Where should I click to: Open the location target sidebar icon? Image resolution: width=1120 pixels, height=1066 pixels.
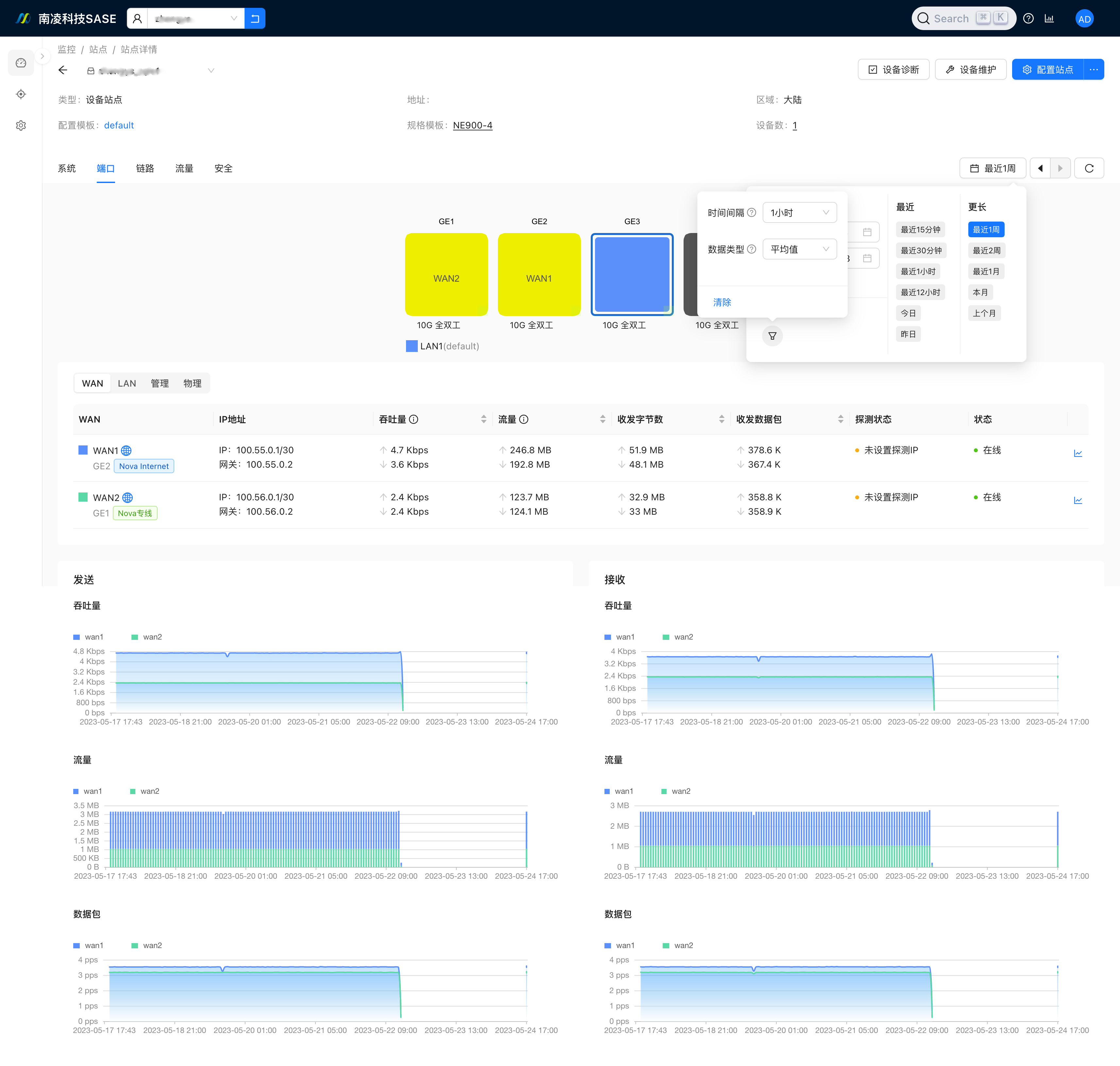[21, 94]
